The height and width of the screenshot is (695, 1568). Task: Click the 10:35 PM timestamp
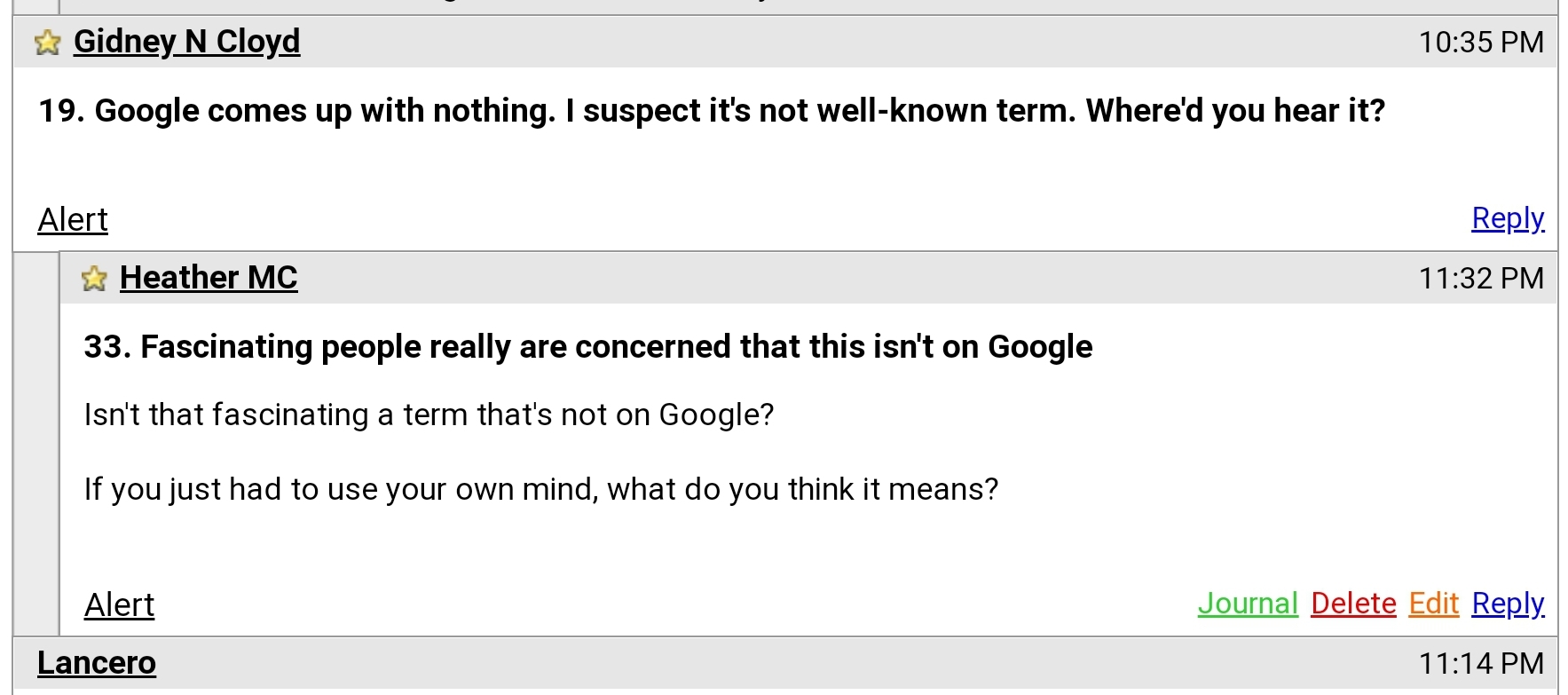tap(1480, 43)
